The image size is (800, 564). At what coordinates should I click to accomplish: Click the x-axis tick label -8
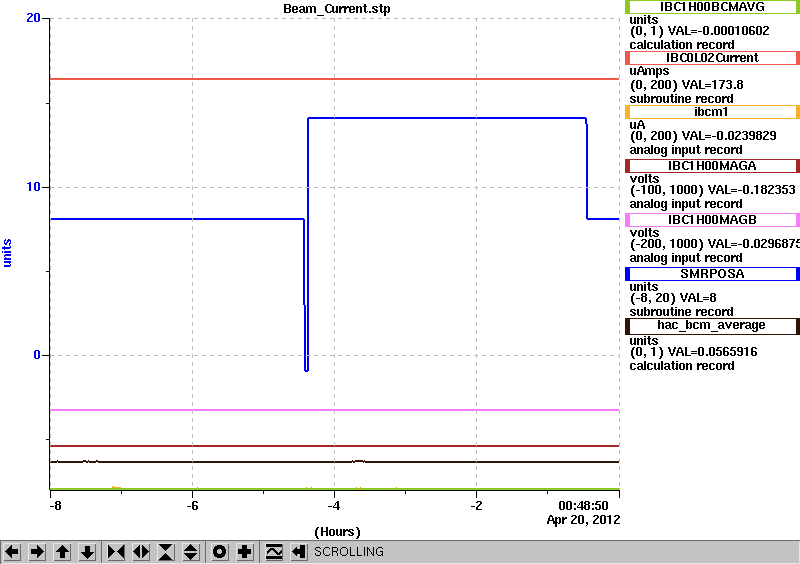pos(55,506)
